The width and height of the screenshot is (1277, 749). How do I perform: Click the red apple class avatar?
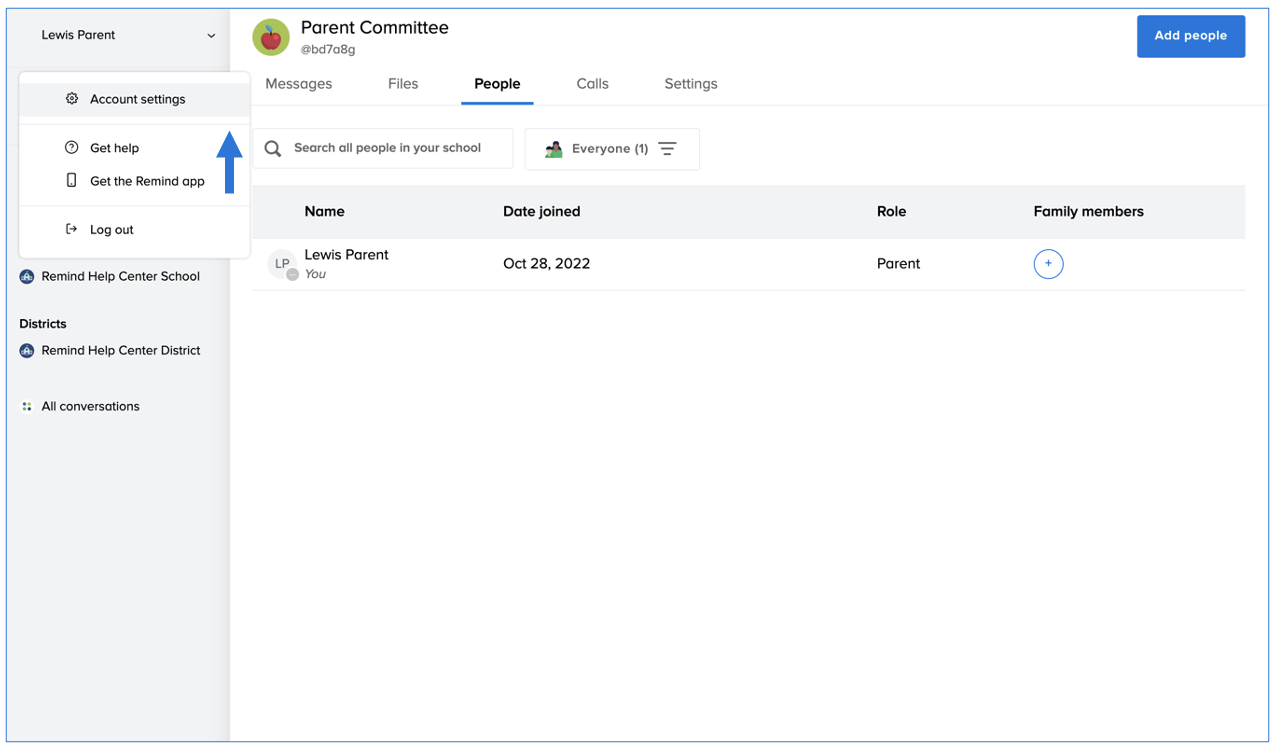[x=271, y=37]
